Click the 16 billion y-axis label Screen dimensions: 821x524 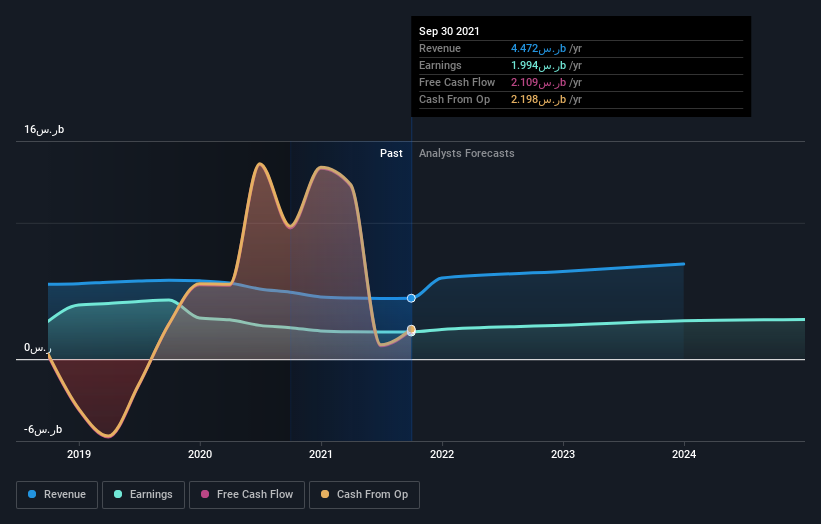pos(44,129)
